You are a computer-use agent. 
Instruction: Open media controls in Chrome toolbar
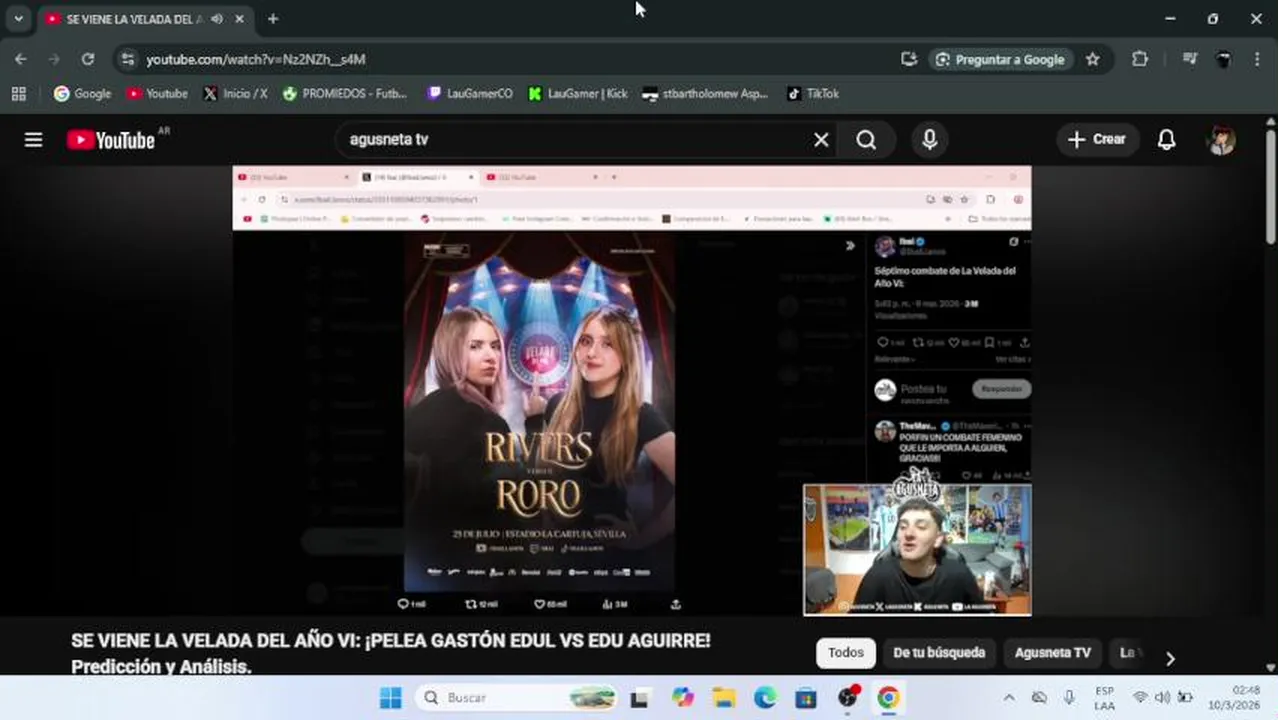point(1189,59)
